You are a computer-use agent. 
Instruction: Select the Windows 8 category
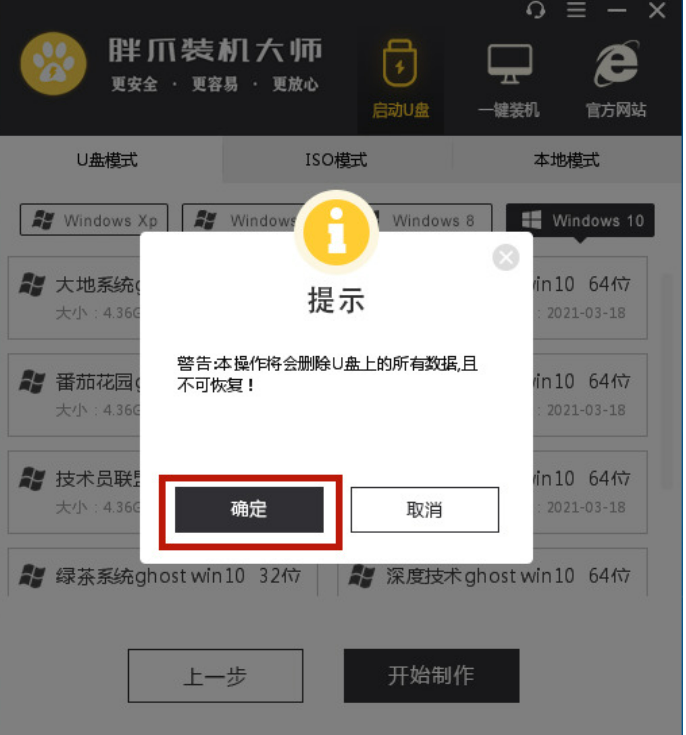433,219
